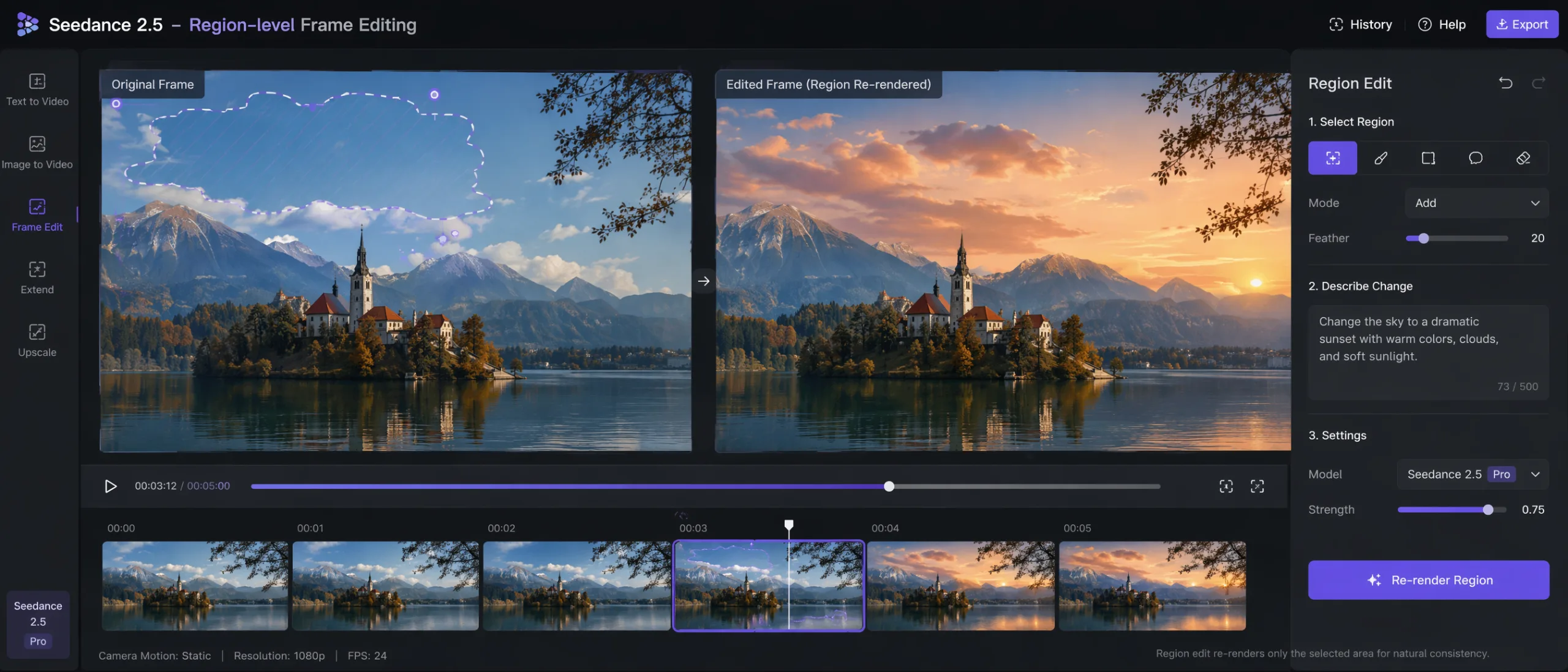Click the 00:05:00 total duration text
This screenshot has height=672, width=1568.
[208, 486]
